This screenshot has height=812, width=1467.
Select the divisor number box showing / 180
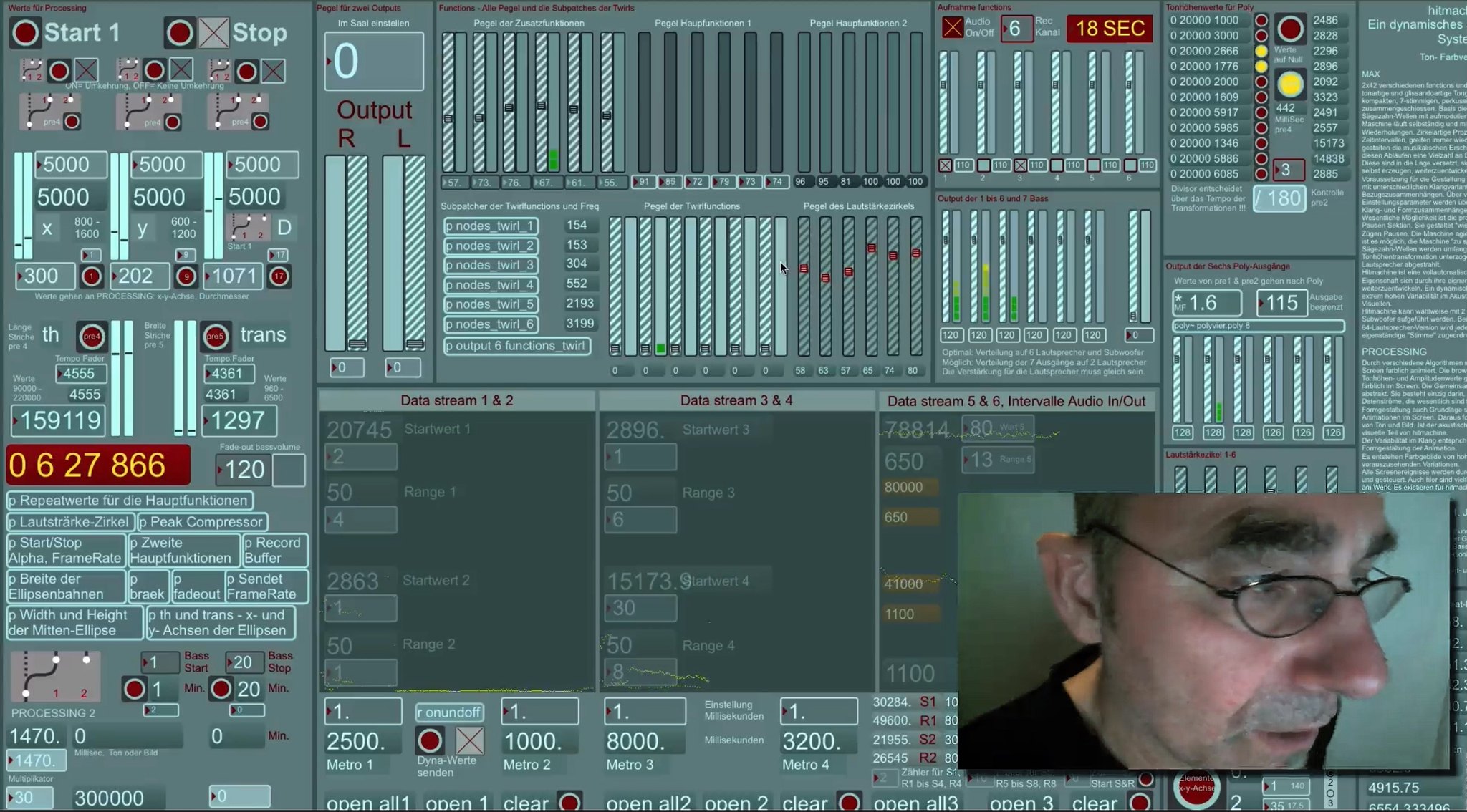tap(1279, 198)
